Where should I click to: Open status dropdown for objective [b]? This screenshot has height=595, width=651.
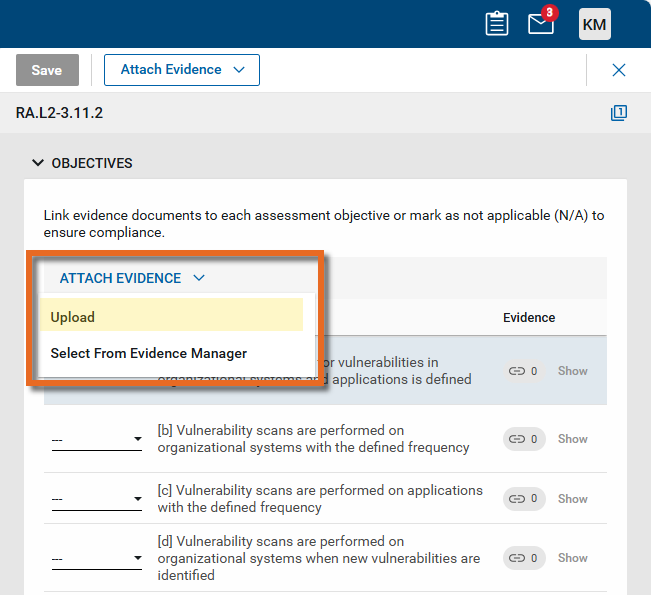point(96,439)
